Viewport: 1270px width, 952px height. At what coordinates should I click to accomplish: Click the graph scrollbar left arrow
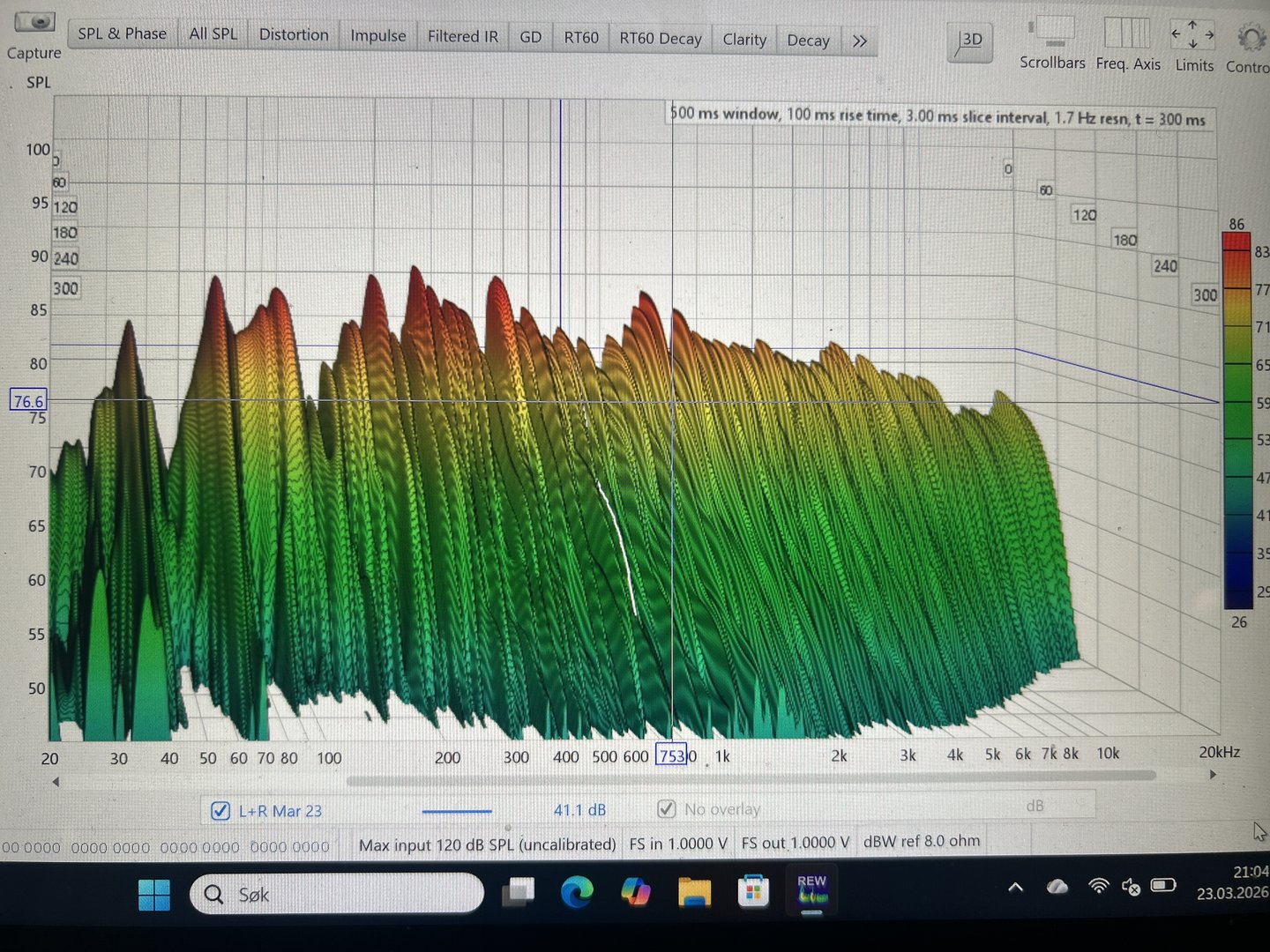56,781
